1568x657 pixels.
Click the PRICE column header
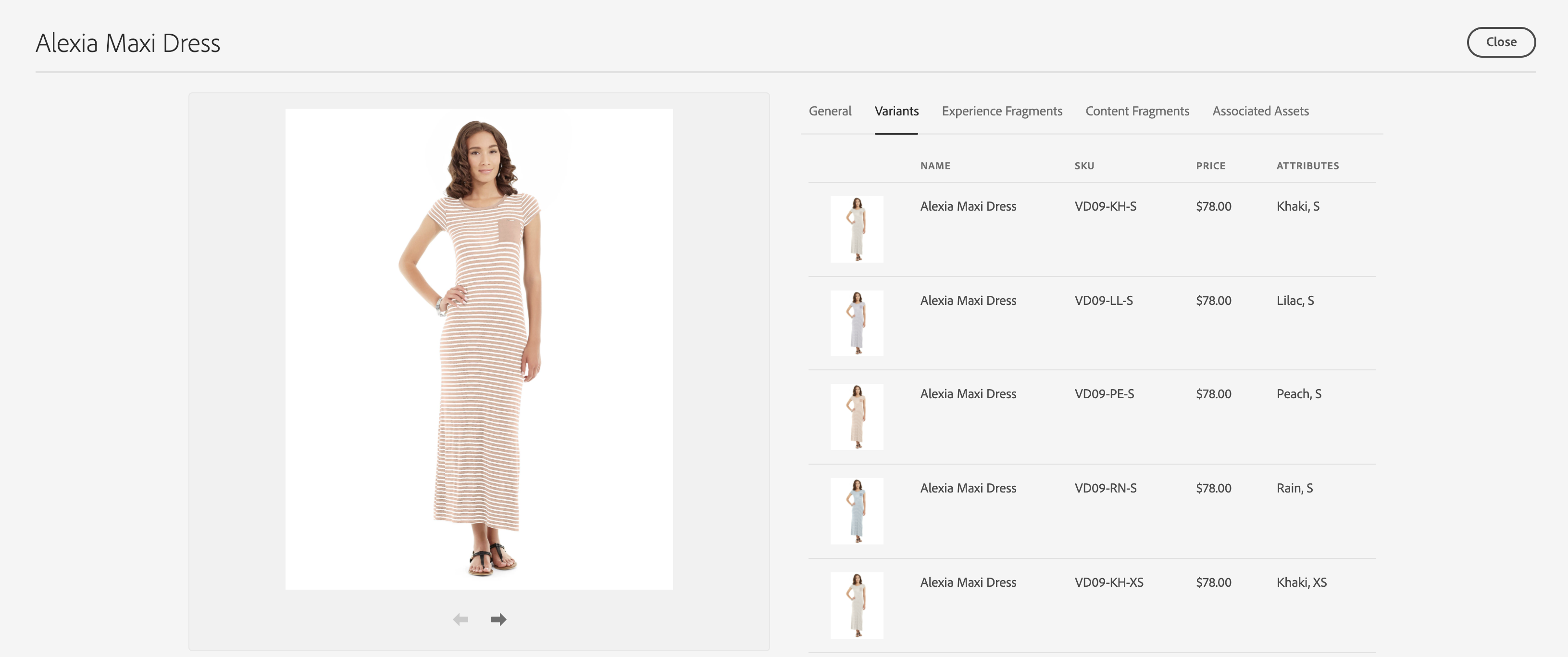point(1210,165)
